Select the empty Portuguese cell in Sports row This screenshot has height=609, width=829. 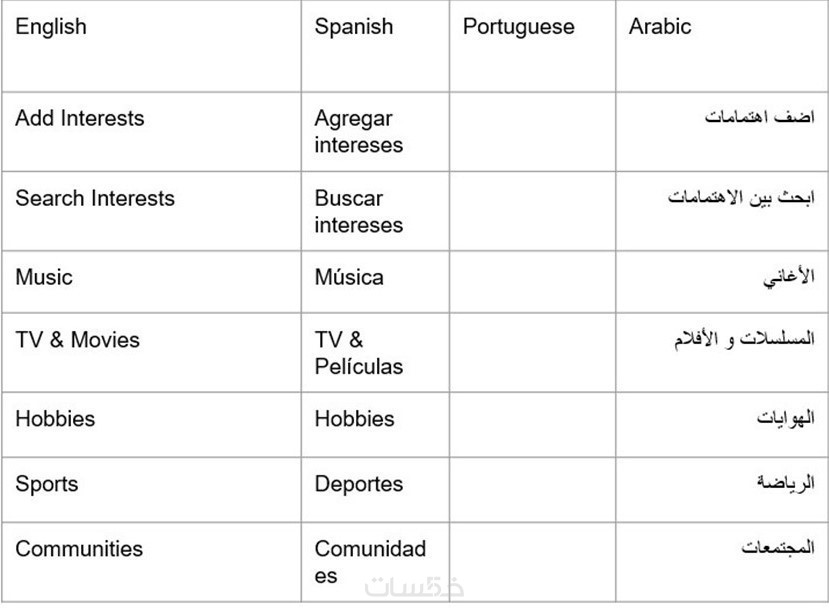click(532, 489)
